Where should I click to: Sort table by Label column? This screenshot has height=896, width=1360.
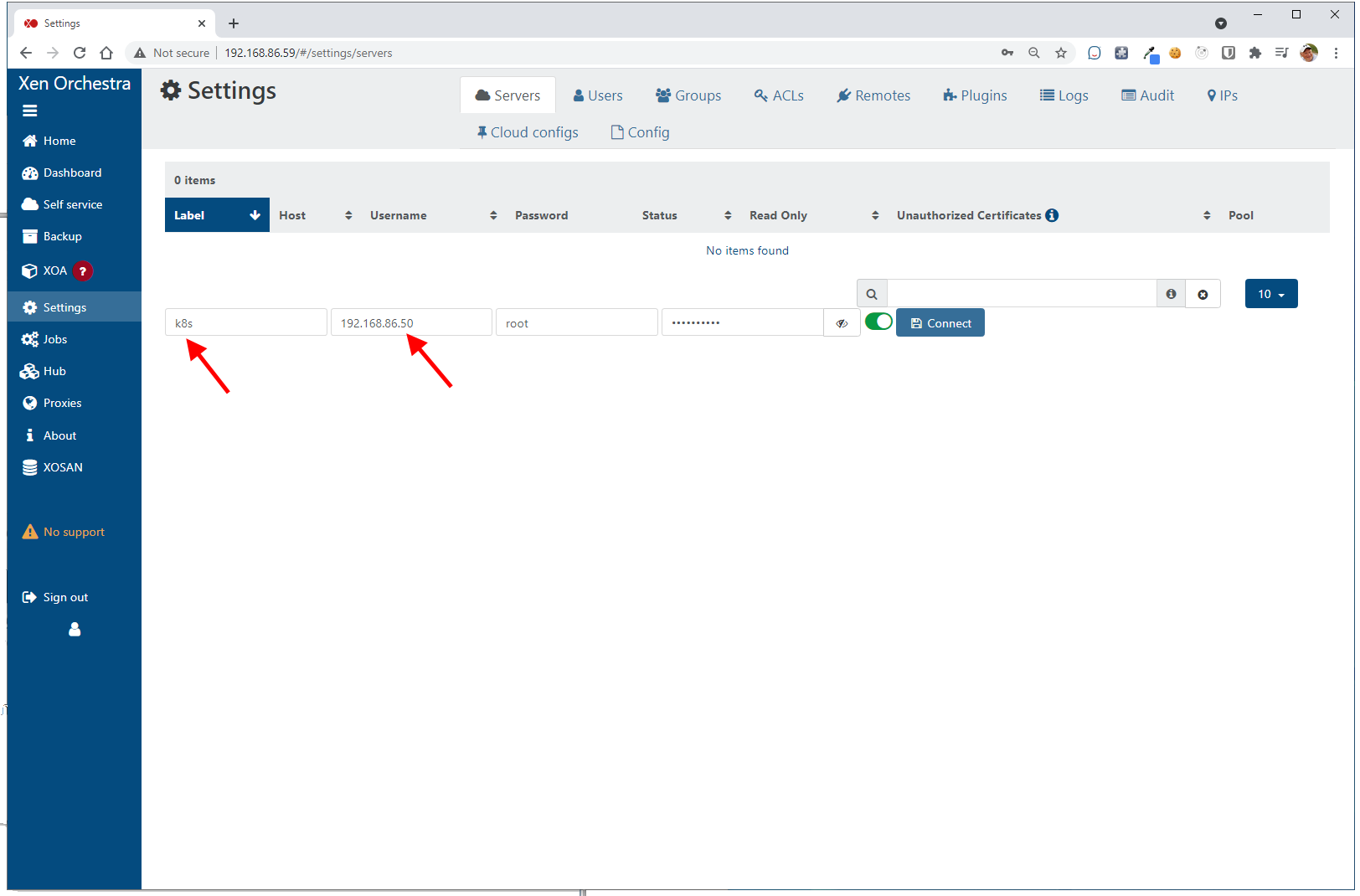(217, 215)
